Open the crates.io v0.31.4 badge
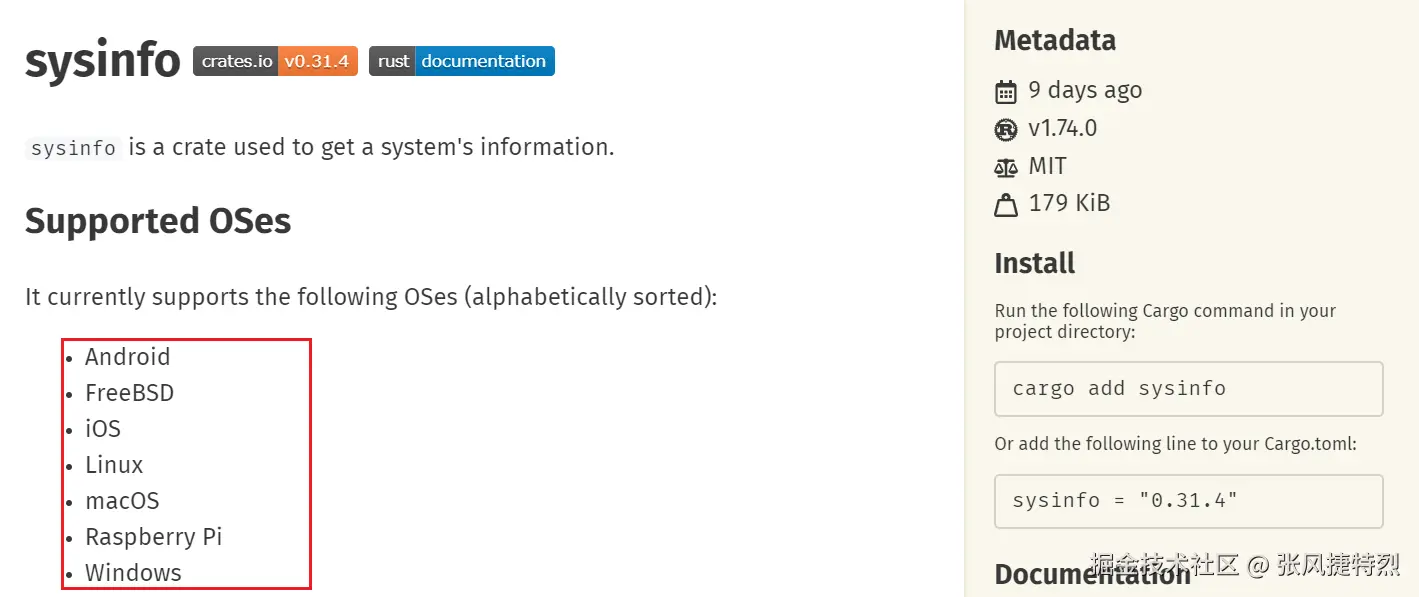The image size is (1419, 597). click(275, 61)
